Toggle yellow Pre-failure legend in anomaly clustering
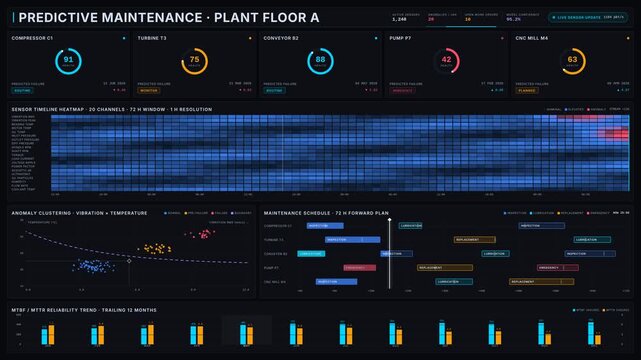This screenshot has width=641, height=360. pos(197,213)
